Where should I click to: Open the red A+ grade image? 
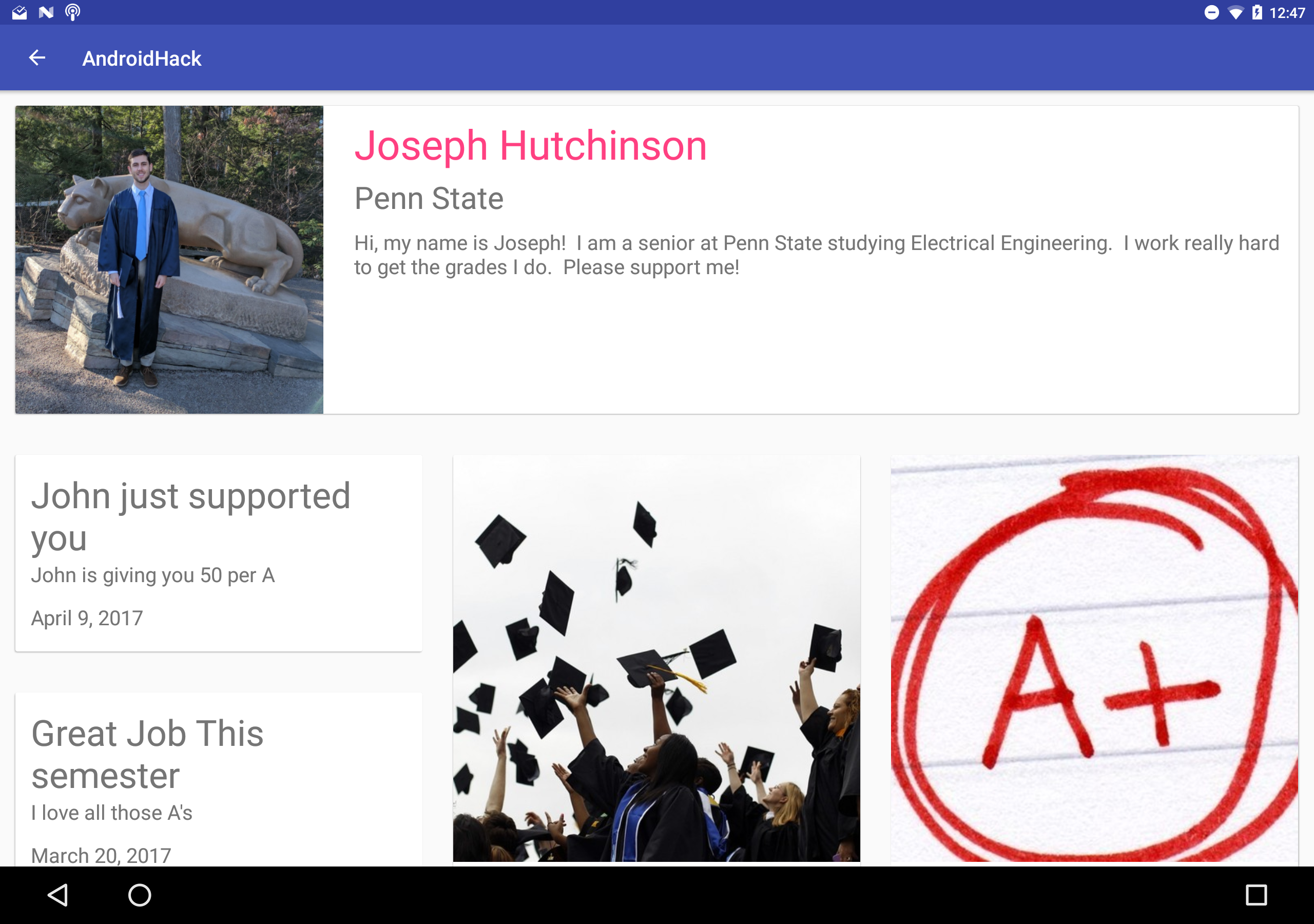(x=1094, y=659)
